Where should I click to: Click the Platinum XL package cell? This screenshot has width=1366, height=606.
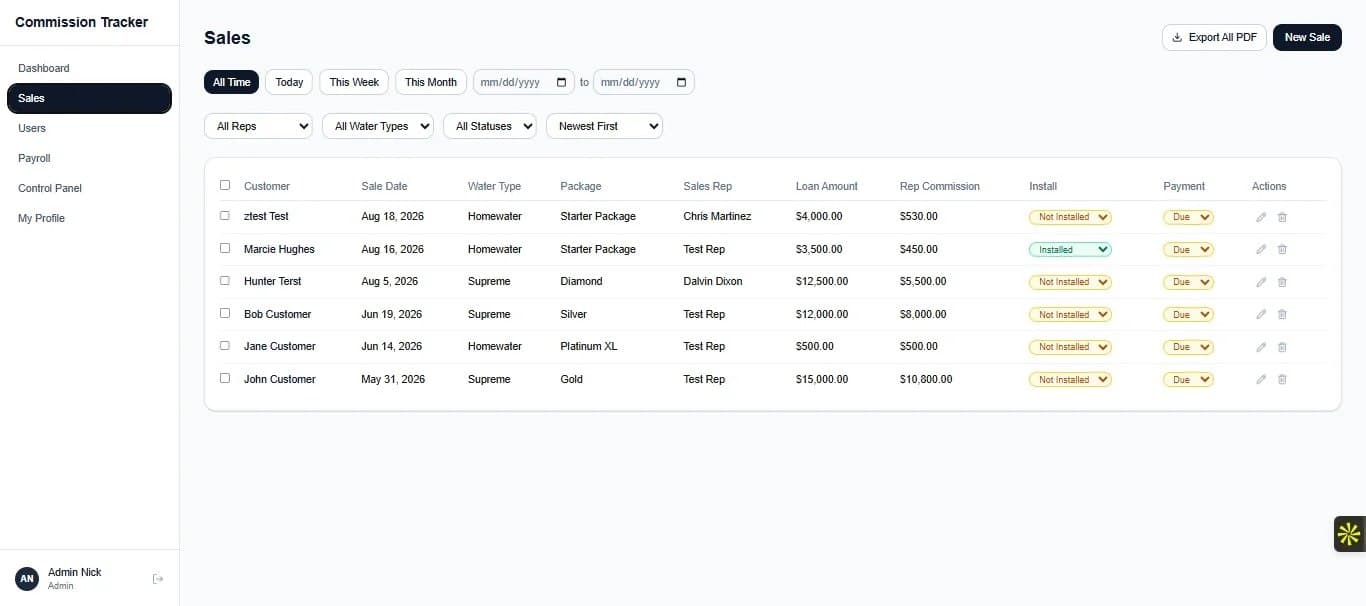[x=589, y=347]
